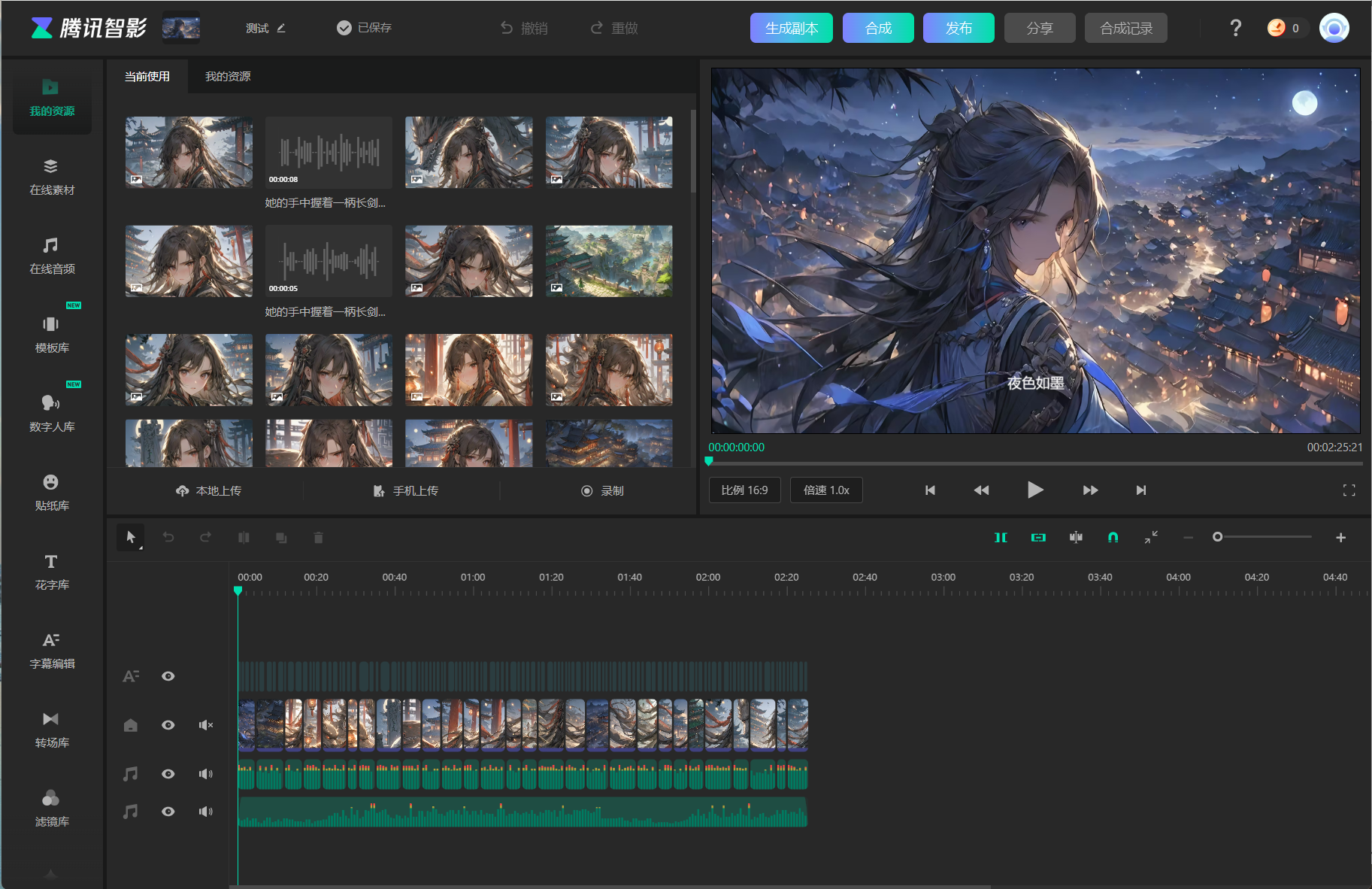Viewport: 1372px width, 889px height.
Task: Open the 数字人库 digital human library
Action: click(x=51, y=413)
